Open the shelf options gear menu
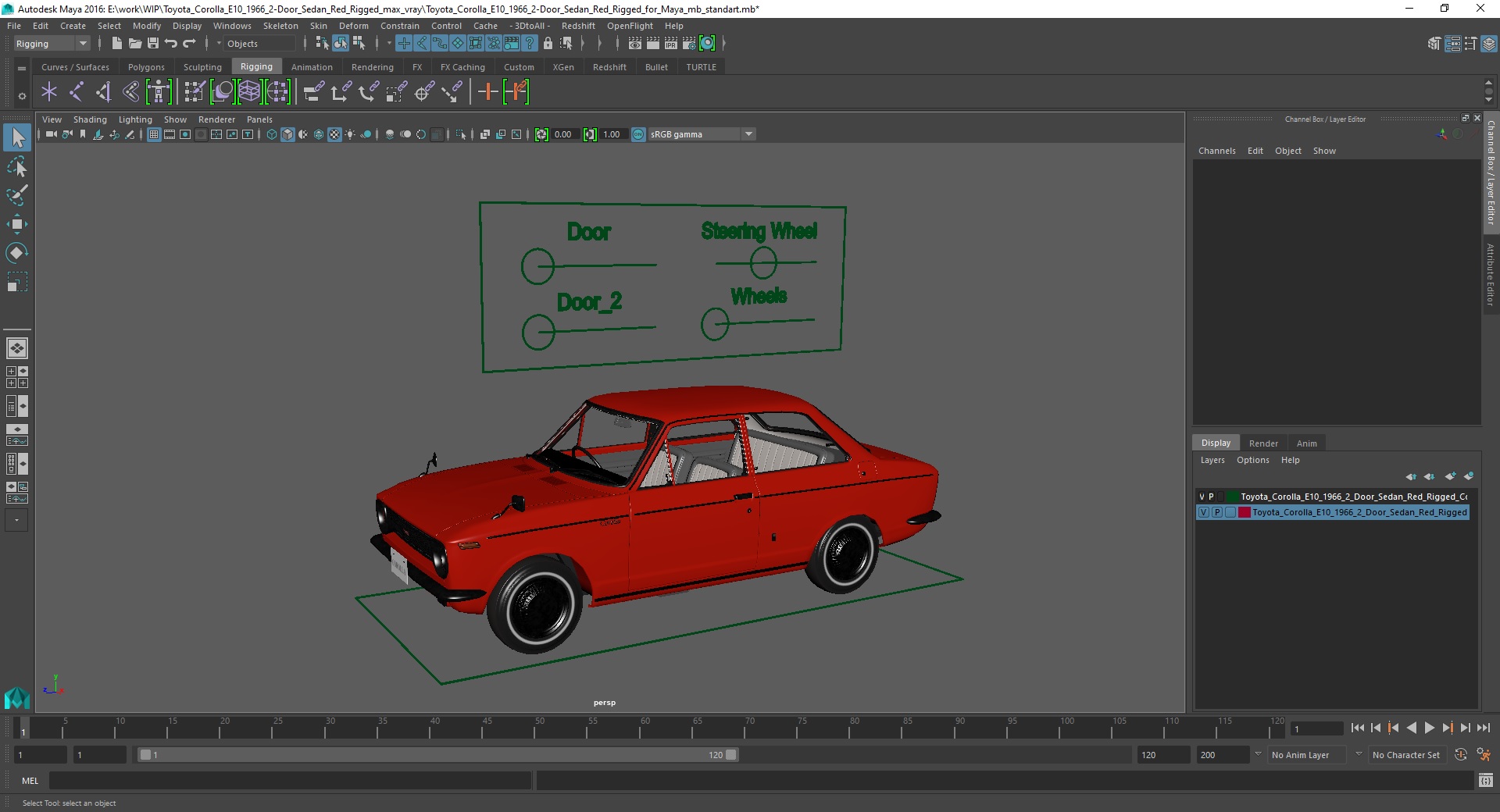The image size is (1500, 812). pyautogui.click(x=22, y=96)
